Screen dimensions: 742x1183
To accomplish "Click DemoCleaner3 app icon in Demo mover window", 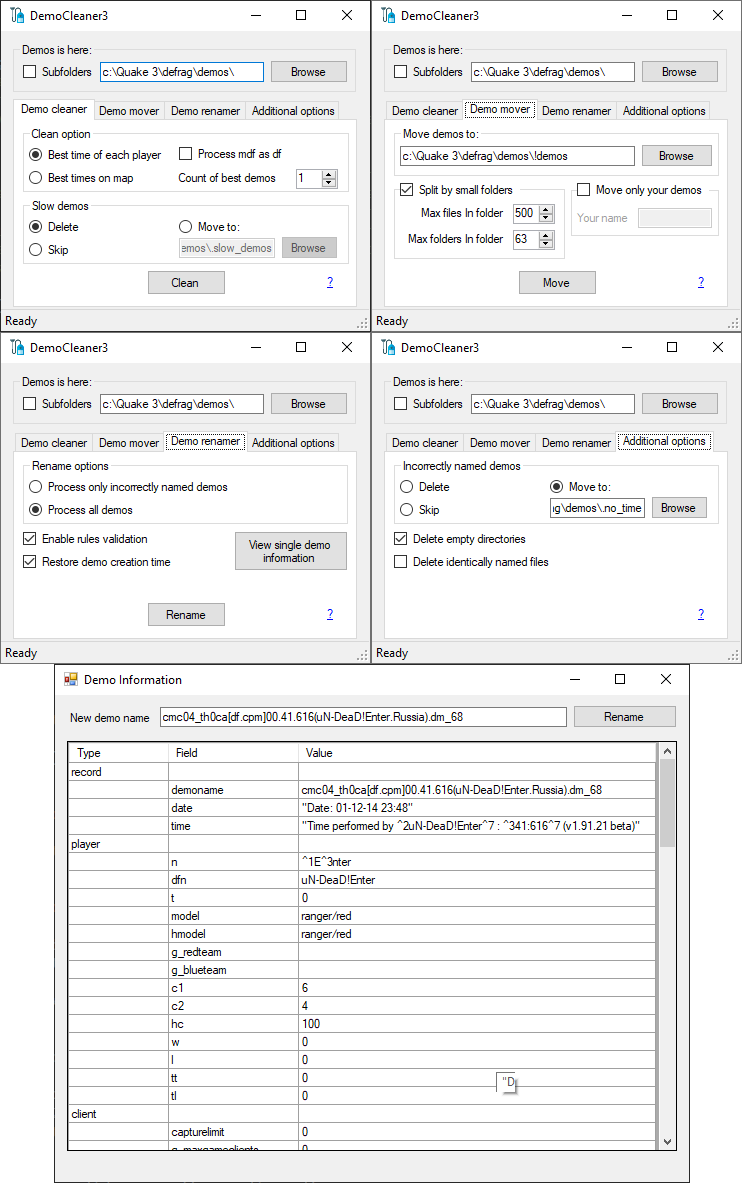I will [x=389, y=15].
